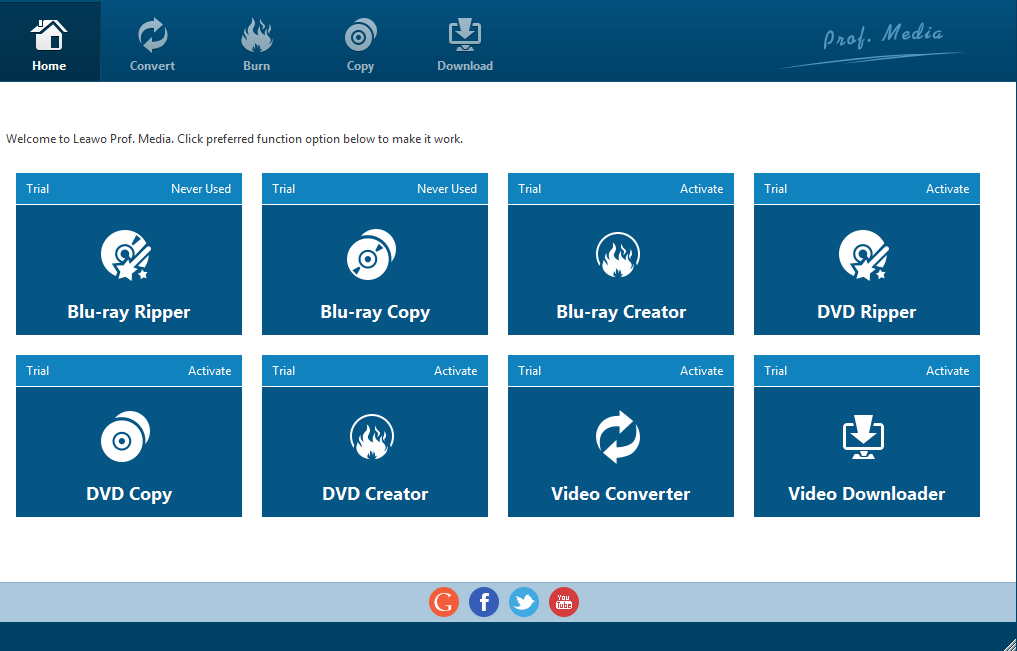Click the Video Converter title text
The height and width of the screenshot is (651, 1017).
point(621,494)
